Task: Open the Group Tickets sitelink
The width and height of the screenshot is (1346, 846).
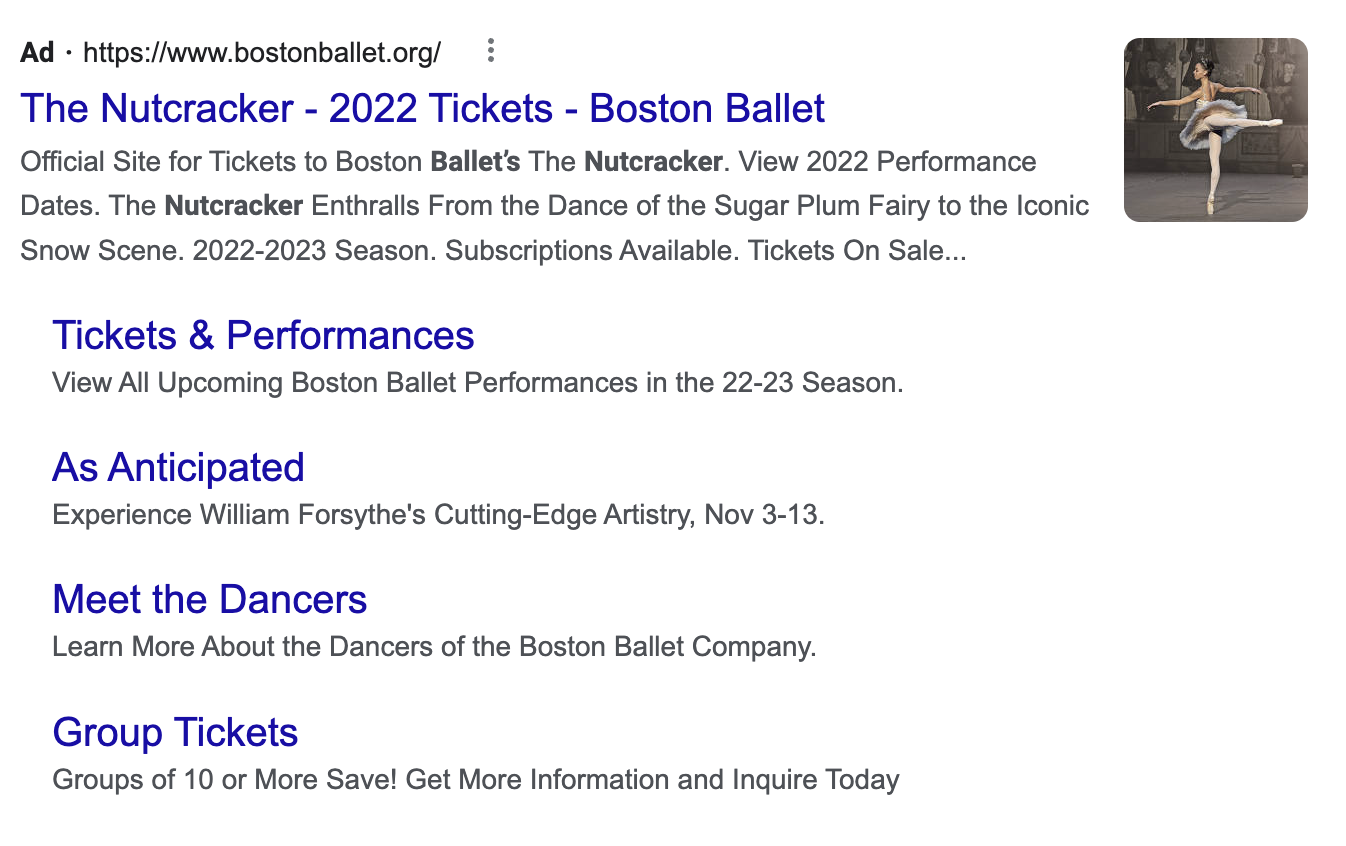Action: (175, 732)
